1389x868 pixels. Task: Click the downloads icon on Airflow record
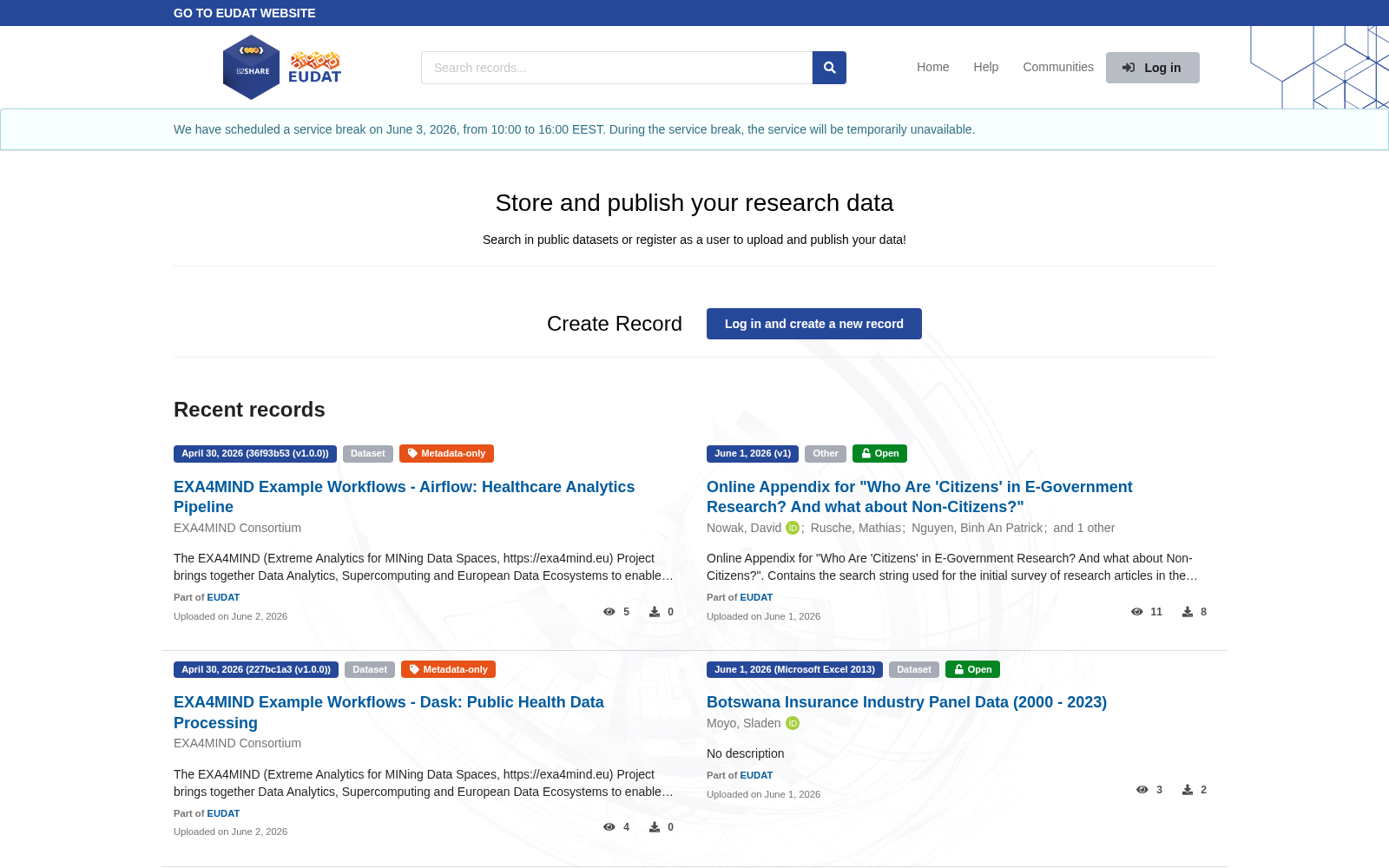coord(655,612)
